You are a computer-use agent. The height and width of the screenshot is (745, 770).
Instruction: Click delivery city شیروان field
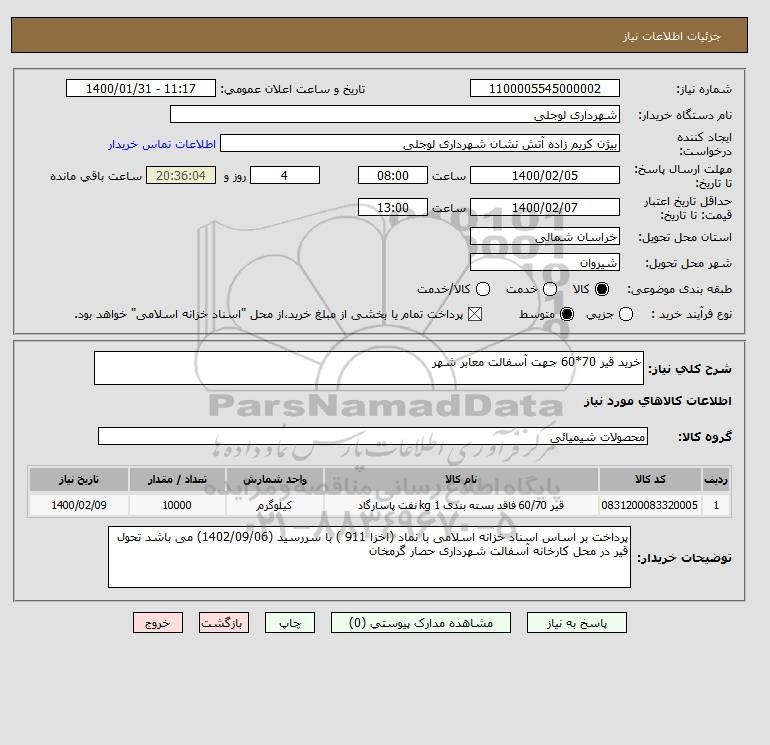click(x=545, y=263)
